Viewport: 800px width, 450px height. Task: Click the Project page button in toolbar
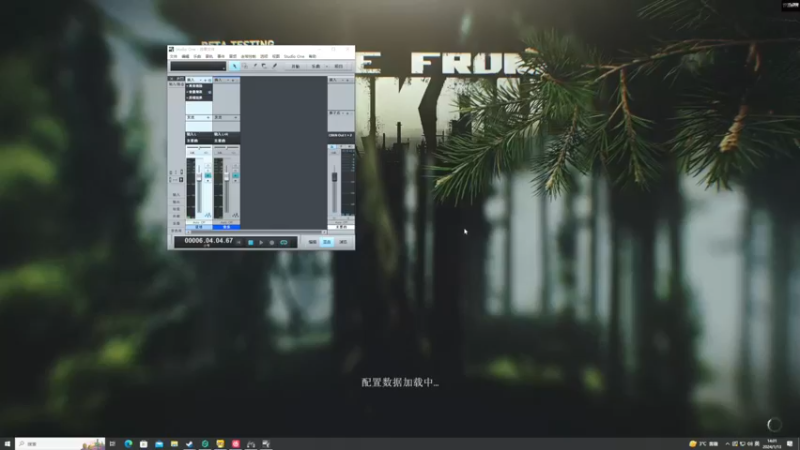pos(339,66)
